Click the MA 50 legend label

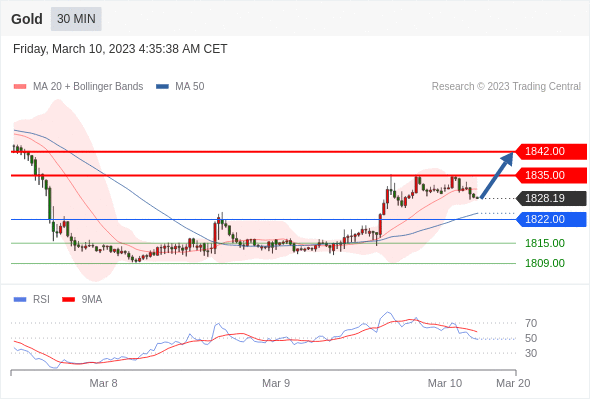click(190, 87)
